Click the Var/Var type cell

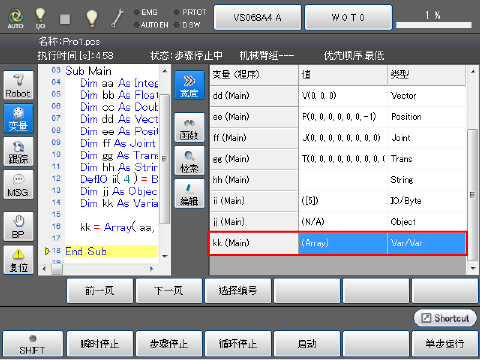pyautogui.click(x=427, y=243)
